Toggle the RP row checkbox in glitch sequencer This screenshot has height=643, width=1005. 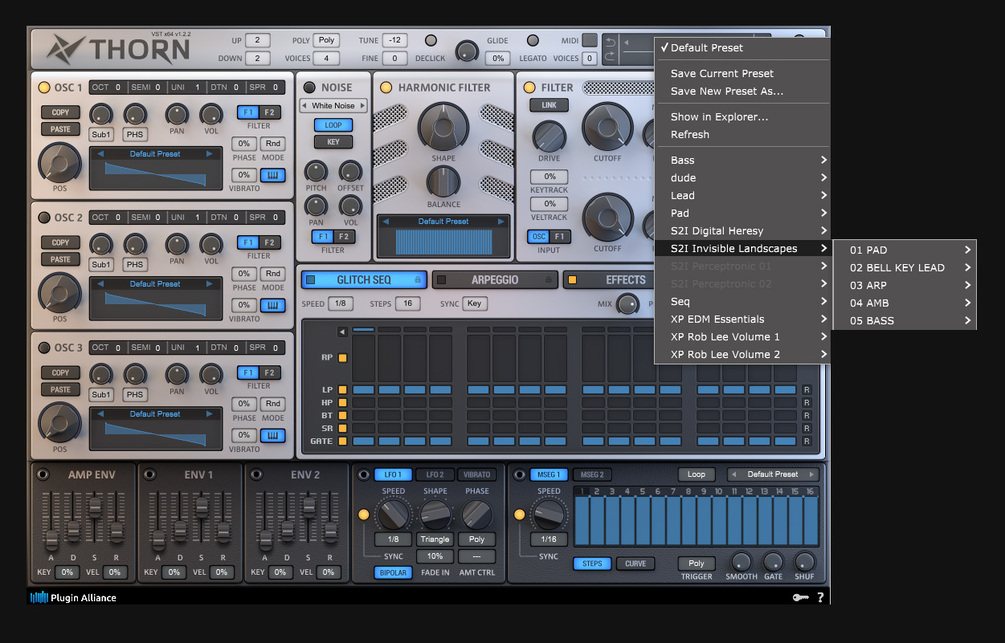click(342, 358)
